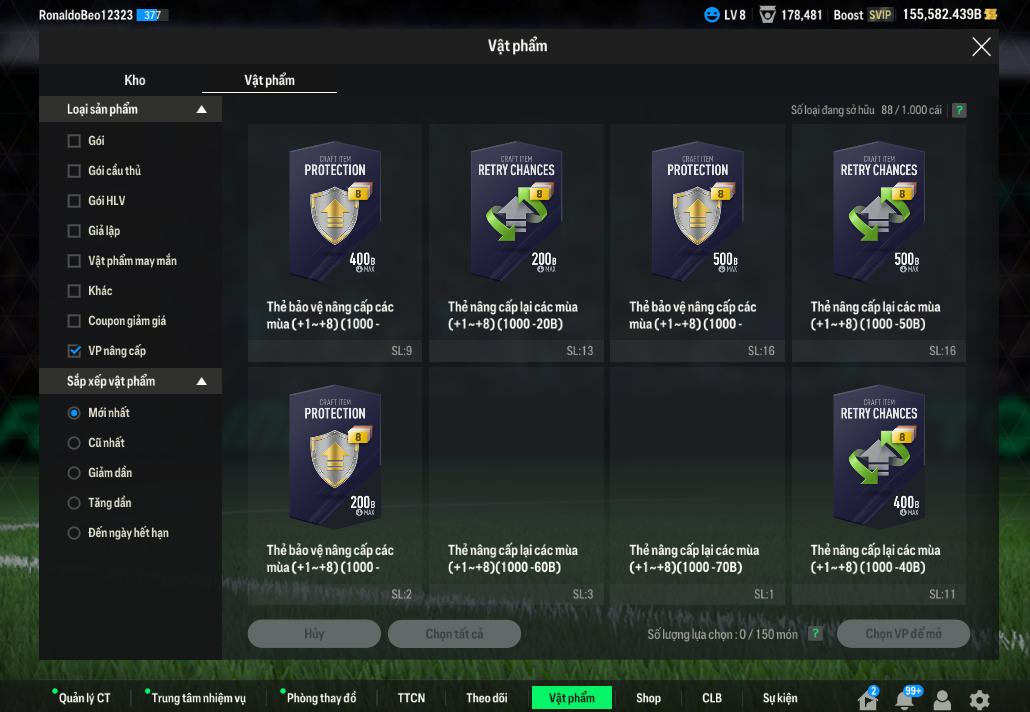Uncheck the VP nâng cấp filter
Viewport: 1030px width, 712px height.
click(x=74, y=351)
